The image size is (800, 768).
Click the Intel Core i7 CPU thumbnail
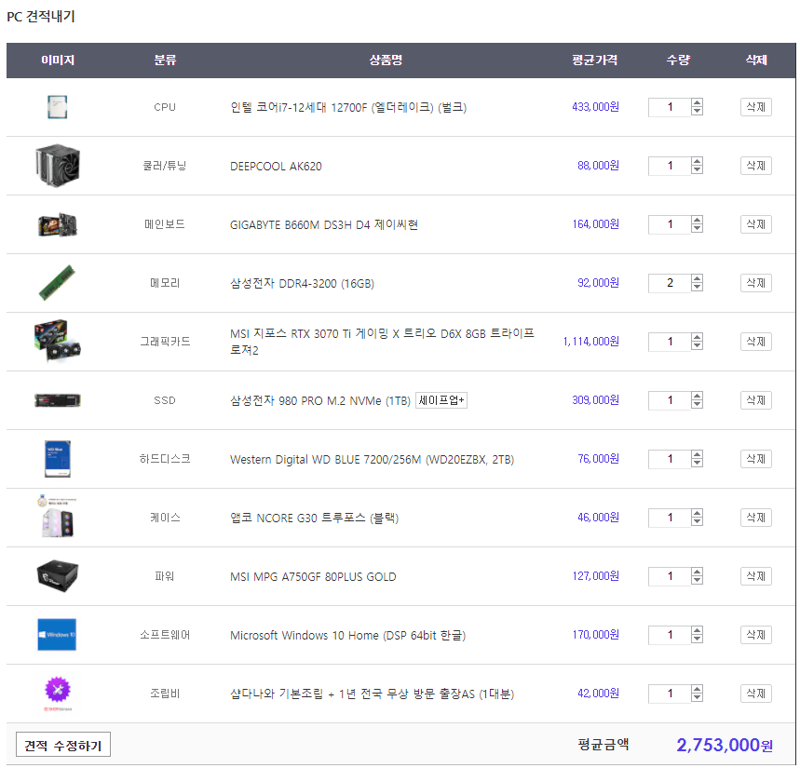click(x=57, y=107)
